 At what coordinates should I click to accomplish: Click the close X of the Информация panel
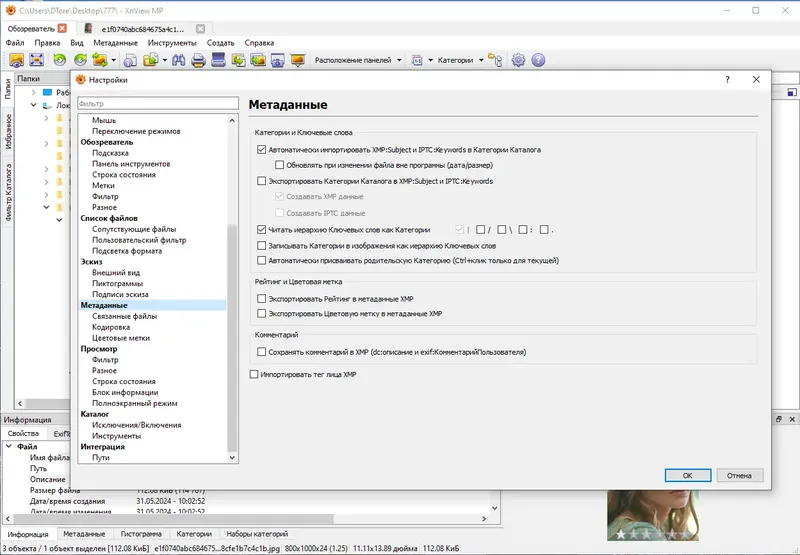(x=792, y=419)
